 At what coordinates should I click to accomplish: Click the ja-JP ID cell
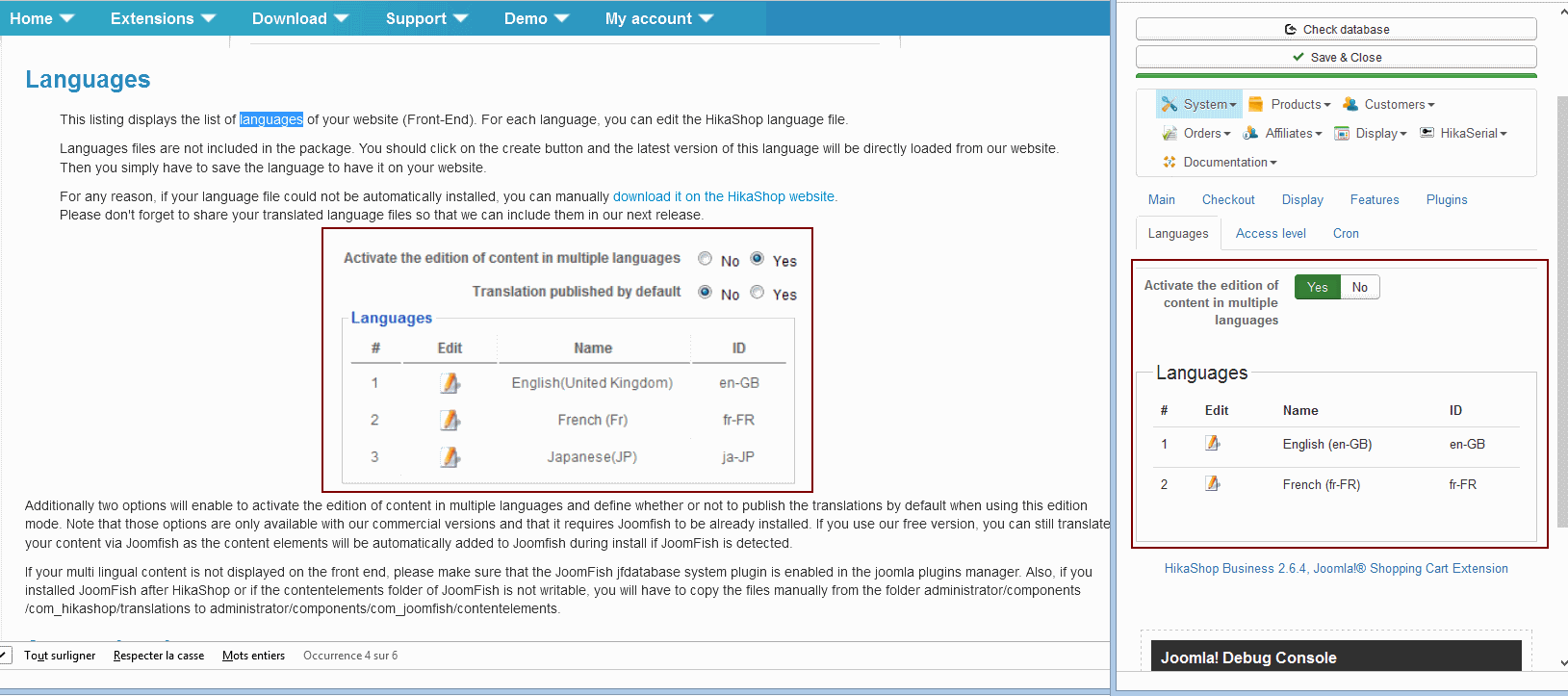[x=738, y=457]
